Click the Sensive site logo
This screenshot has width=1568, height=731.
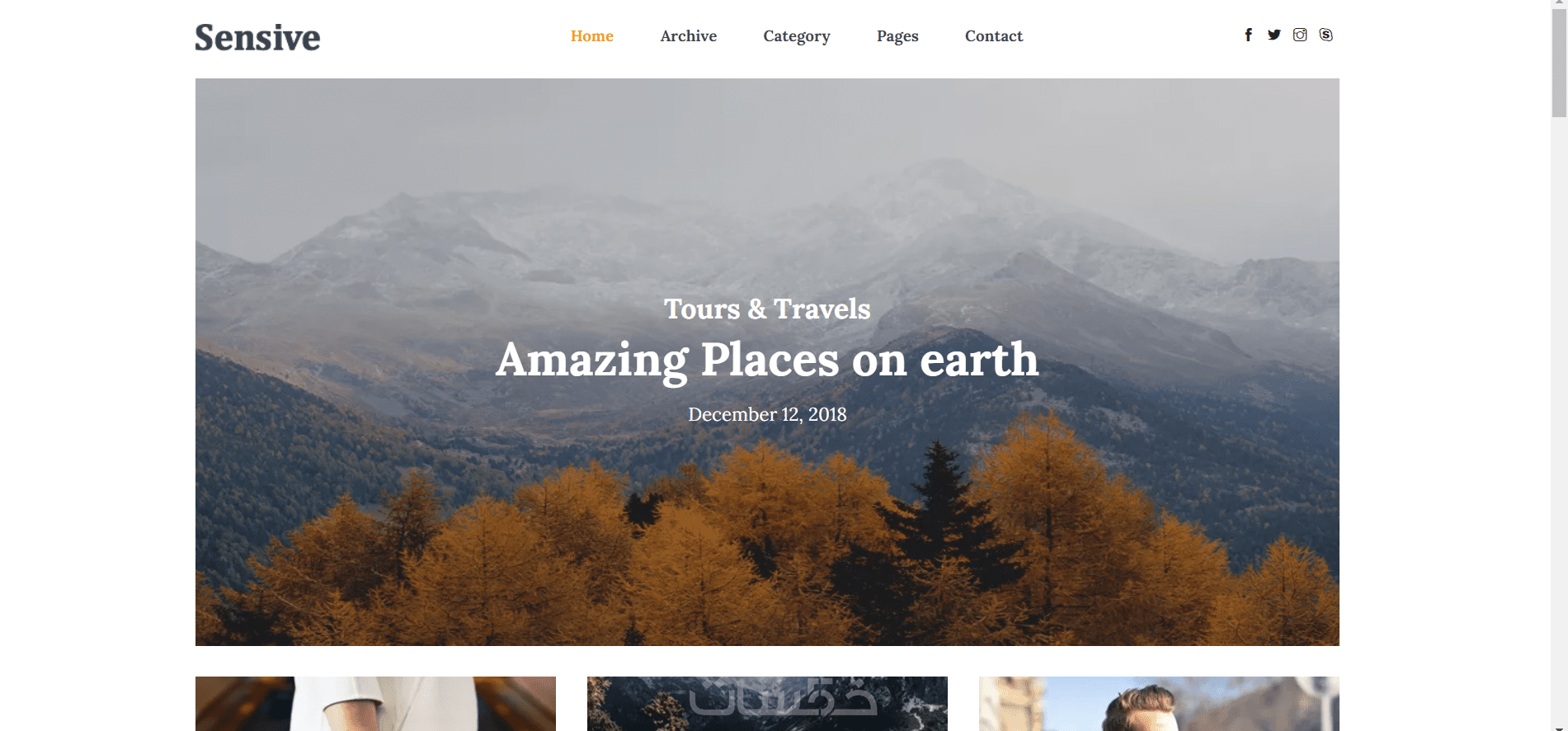pos(257,38)
